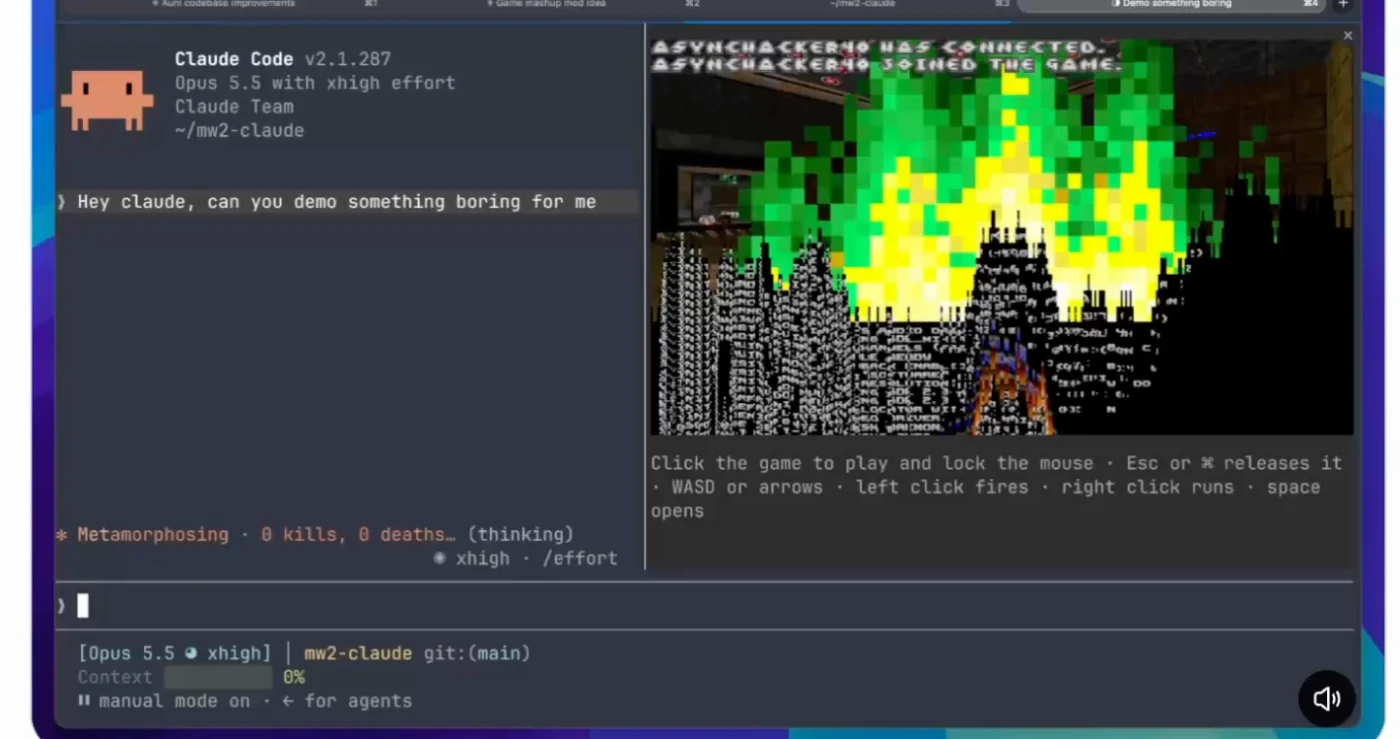Click the 'Claude Code v2.1.287' title
The height and width of the screenshot is (739, 1400).
tap(283, 59)
